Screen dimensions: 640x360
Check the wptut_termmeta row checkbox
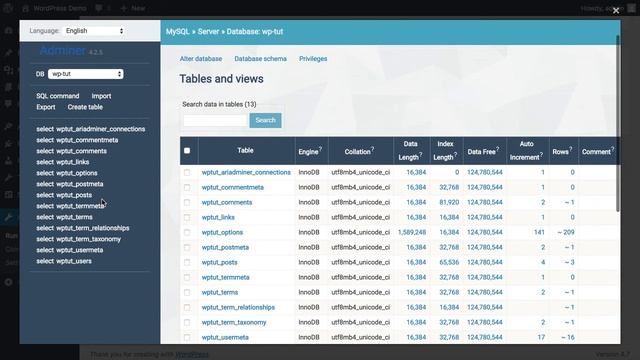pos(187,277)
